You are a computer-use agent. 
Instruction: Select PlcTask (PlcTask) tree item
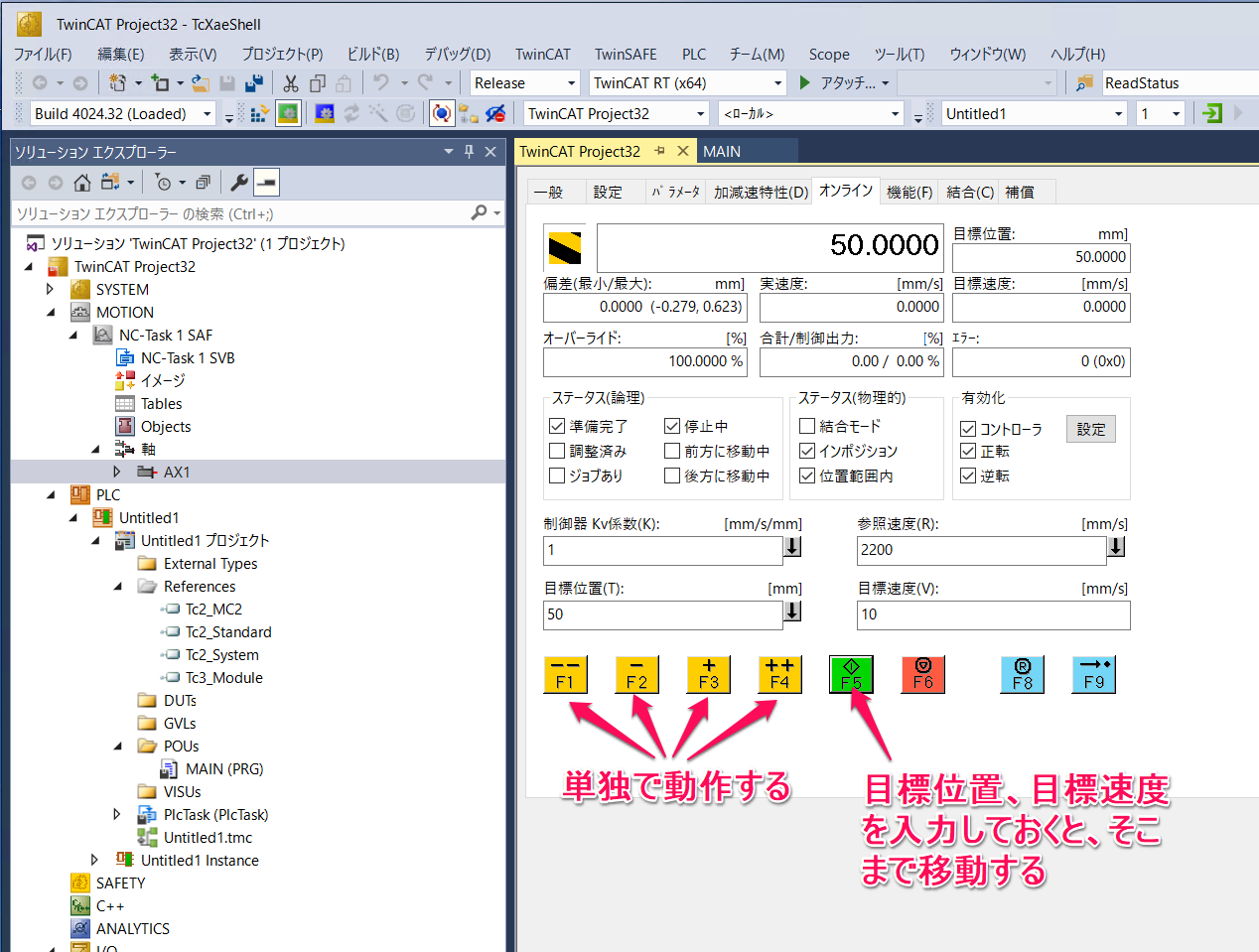(215, 814)
